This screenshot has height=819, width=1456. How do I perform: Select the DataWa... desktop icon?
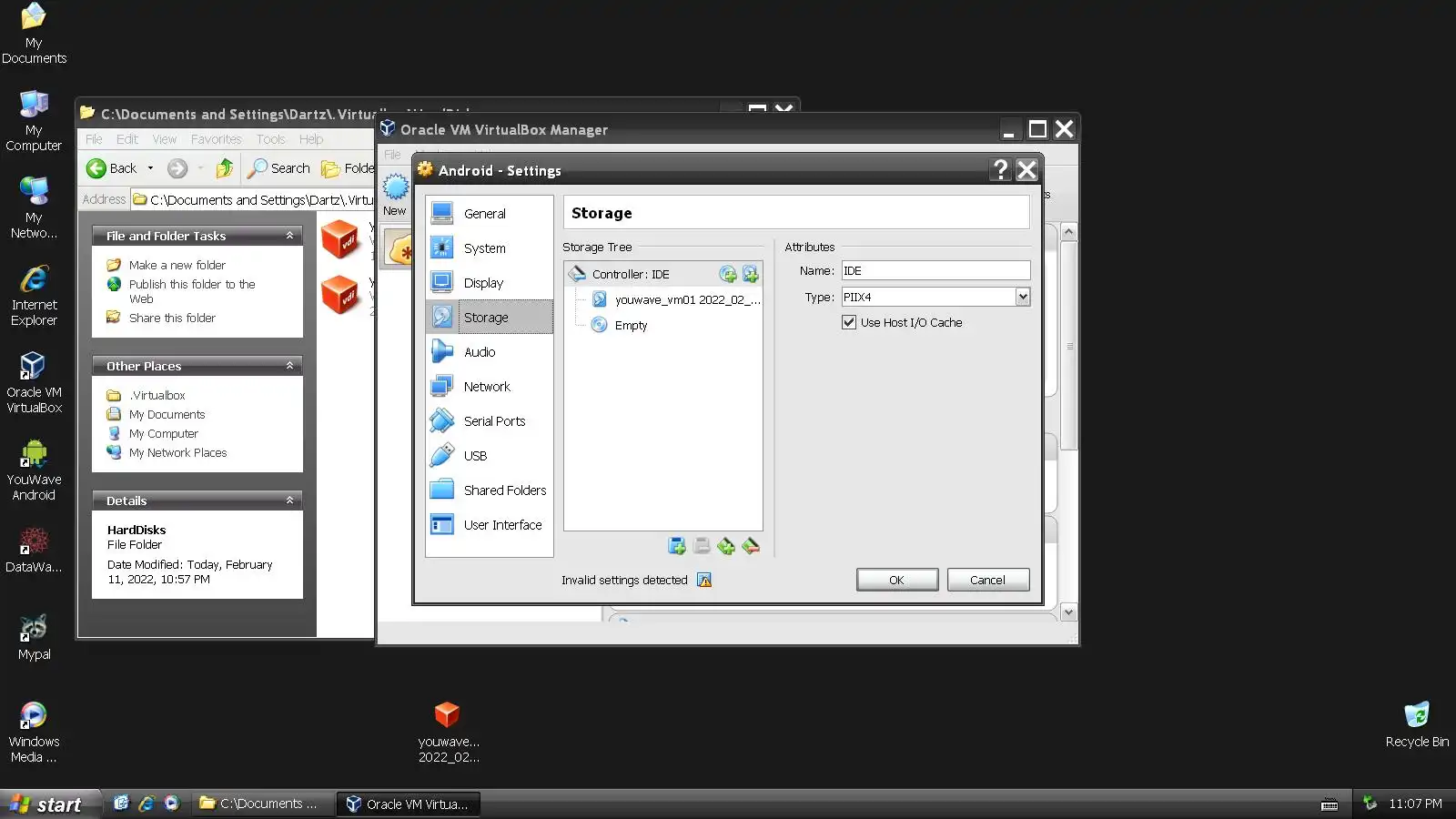(x=34, y=550)
